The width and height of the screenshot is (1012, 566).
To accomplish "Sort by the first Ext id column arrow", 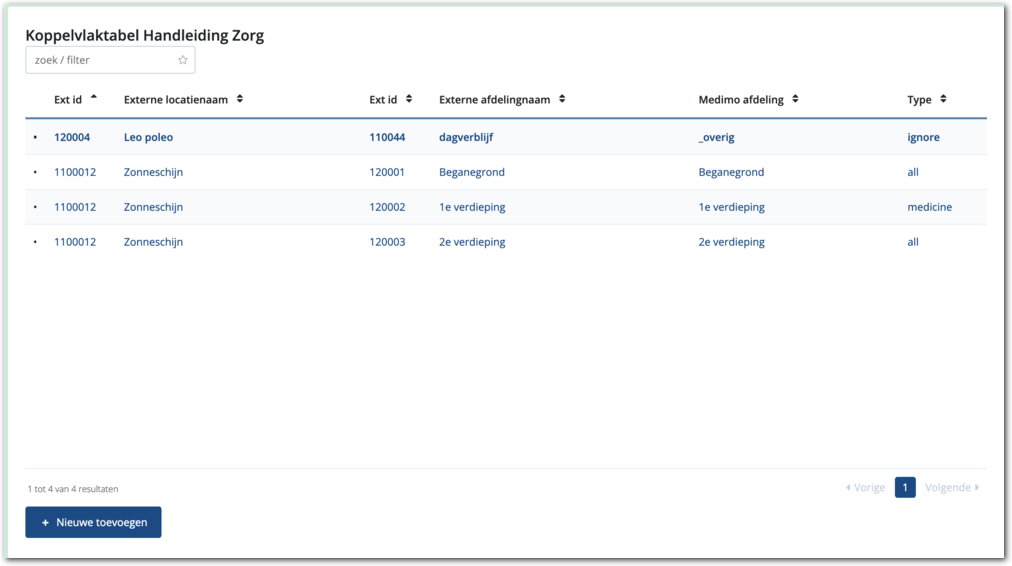I will [94, 98].
